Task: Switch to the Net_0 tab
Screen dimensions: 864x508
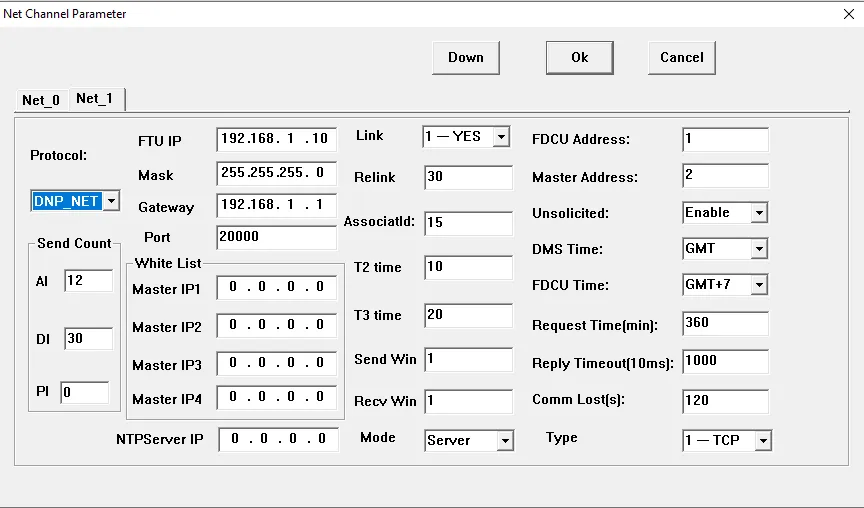Action: [x=41, y=100]
